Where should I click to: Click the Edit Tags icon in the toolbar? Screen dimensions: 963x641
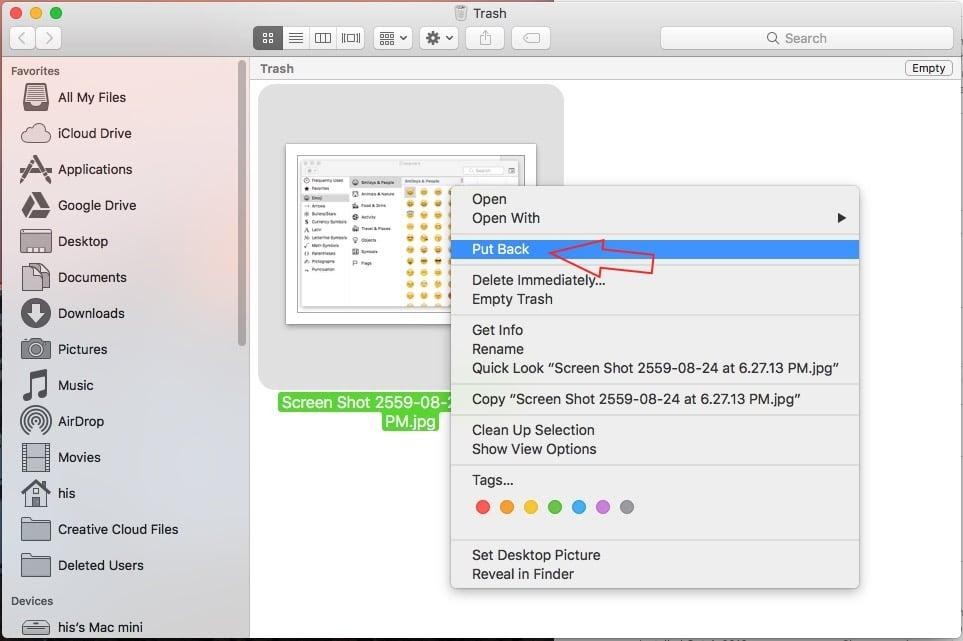tap(531, 38)
